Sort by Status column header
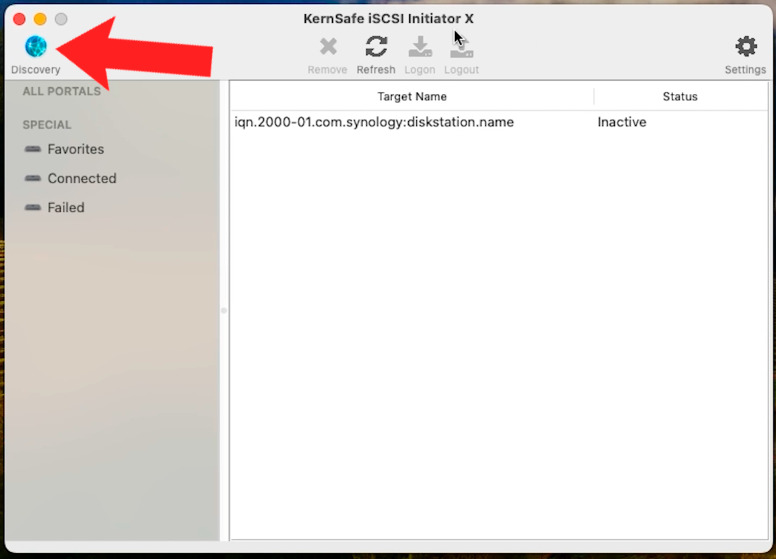This screenshot has height=559, width=776. (680, 96)
